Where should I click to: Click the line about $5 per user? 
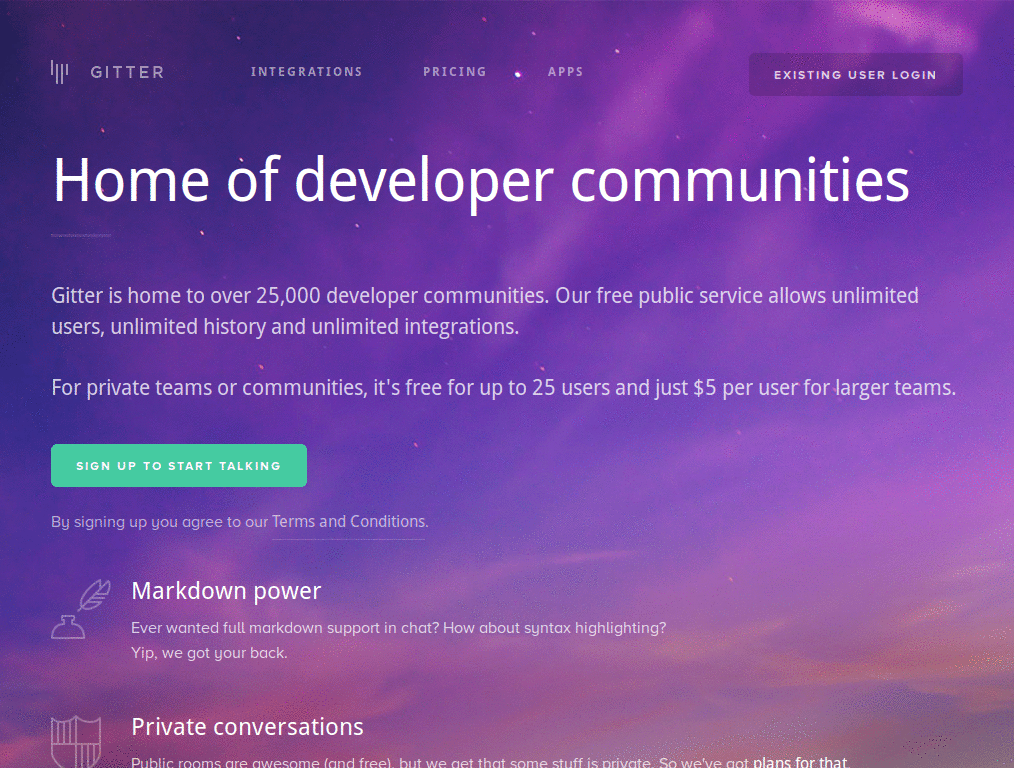[504, 388]
